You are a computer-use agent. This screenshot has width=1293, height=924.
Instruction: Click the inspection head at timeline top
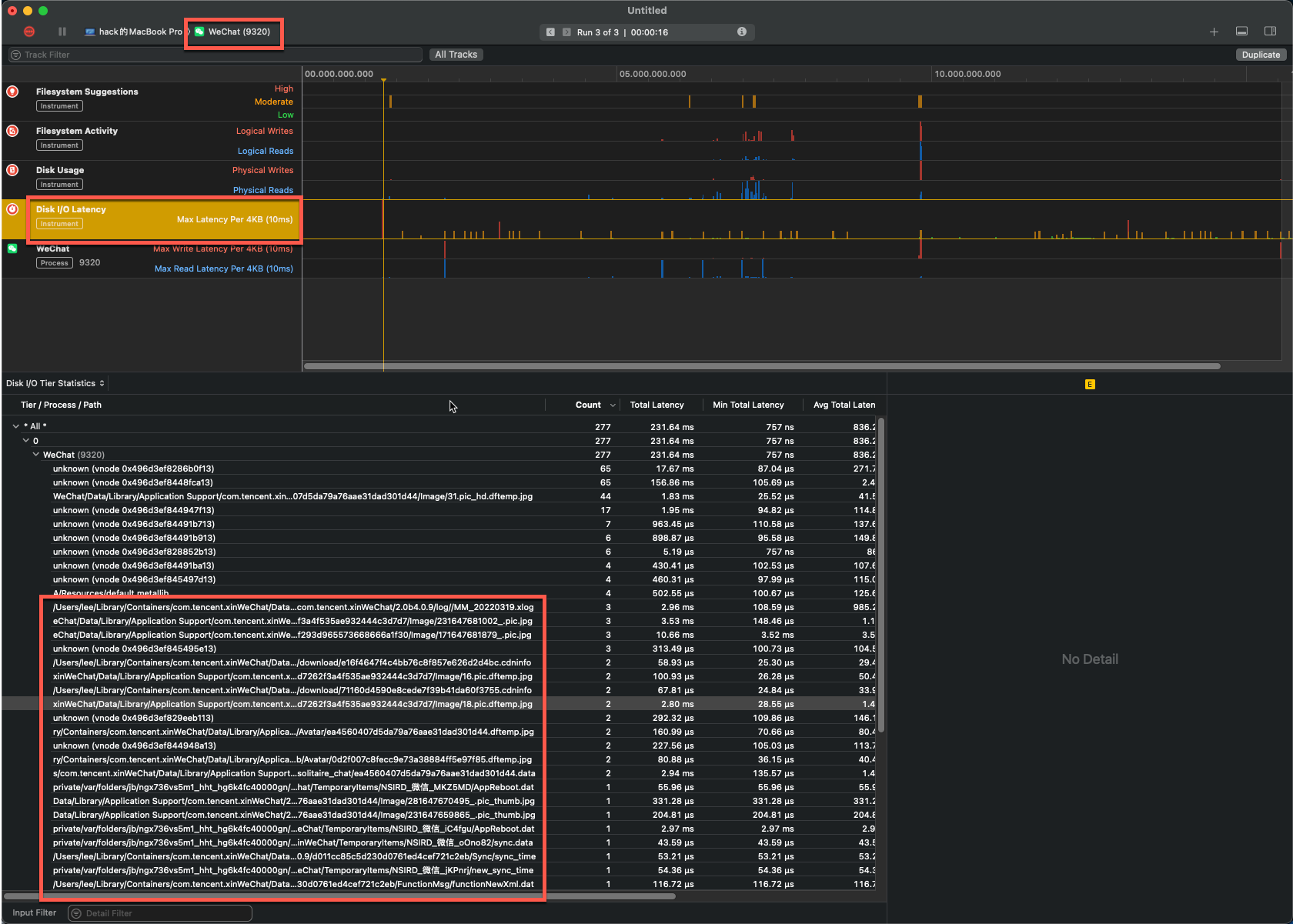[x=383, y=79]
